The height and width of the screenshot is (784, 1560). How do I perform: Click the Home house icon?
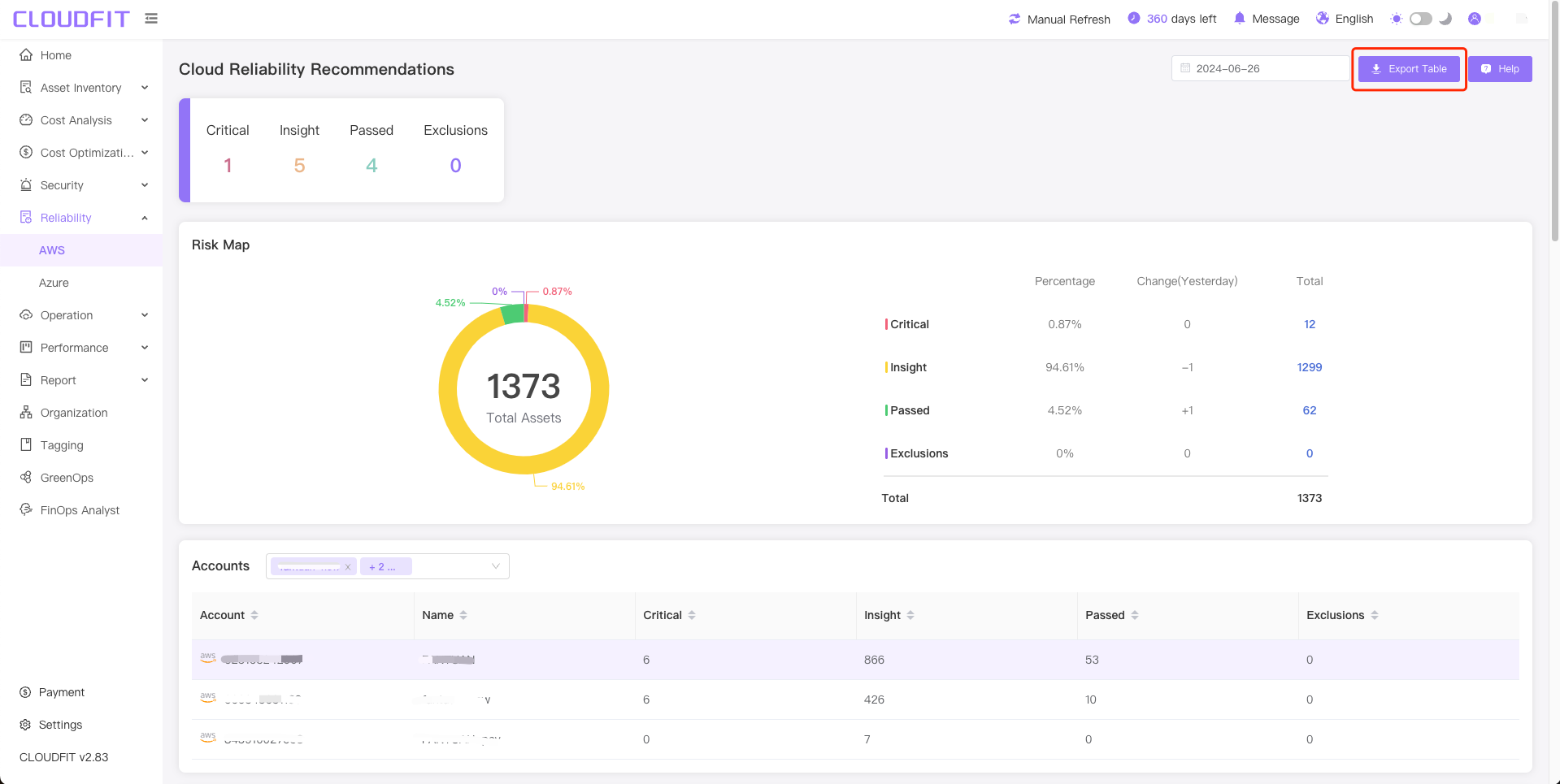coord(26,54)
